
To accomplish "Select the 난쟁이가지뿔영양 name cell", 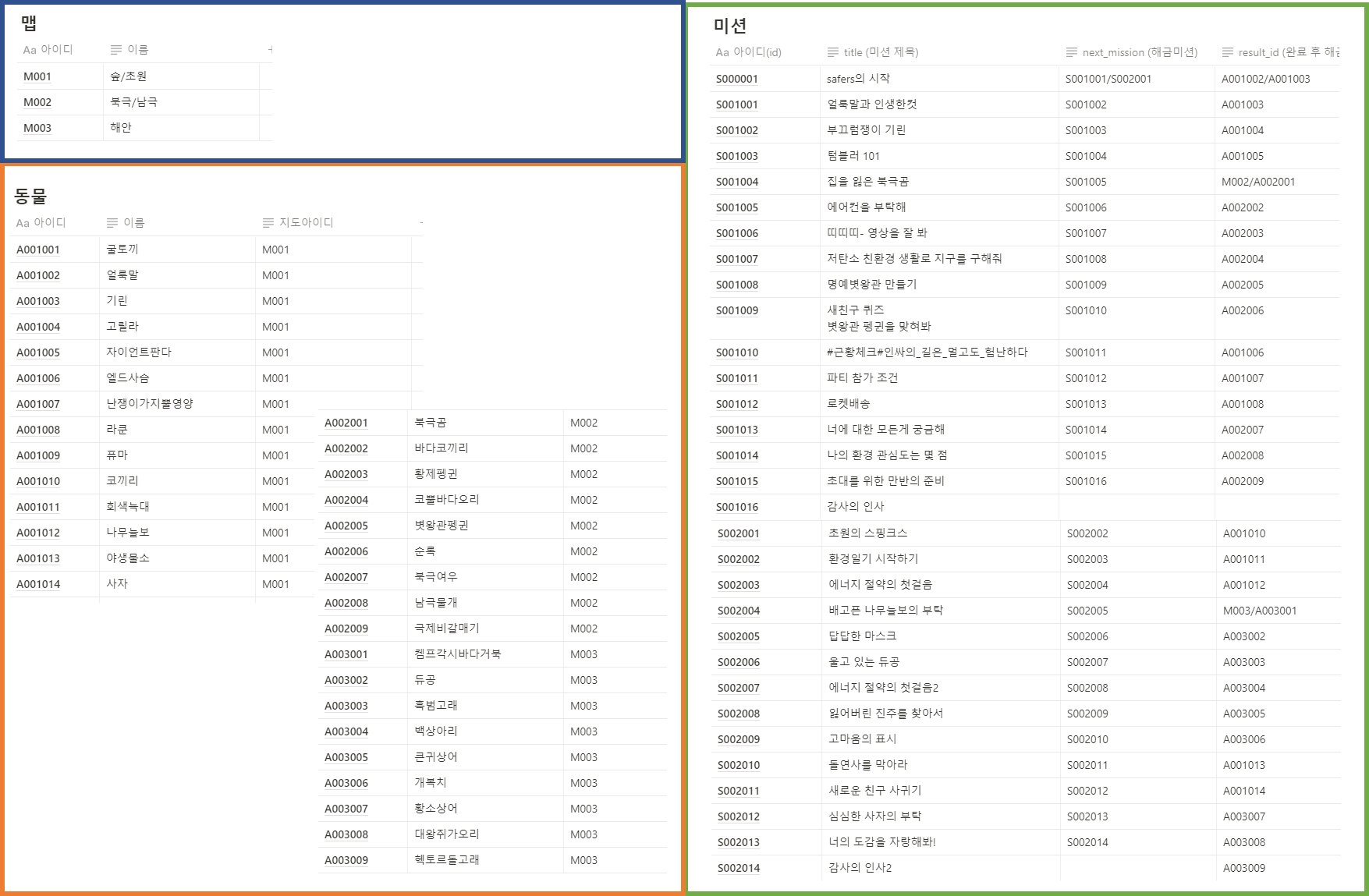I will [x=177, y=404].
